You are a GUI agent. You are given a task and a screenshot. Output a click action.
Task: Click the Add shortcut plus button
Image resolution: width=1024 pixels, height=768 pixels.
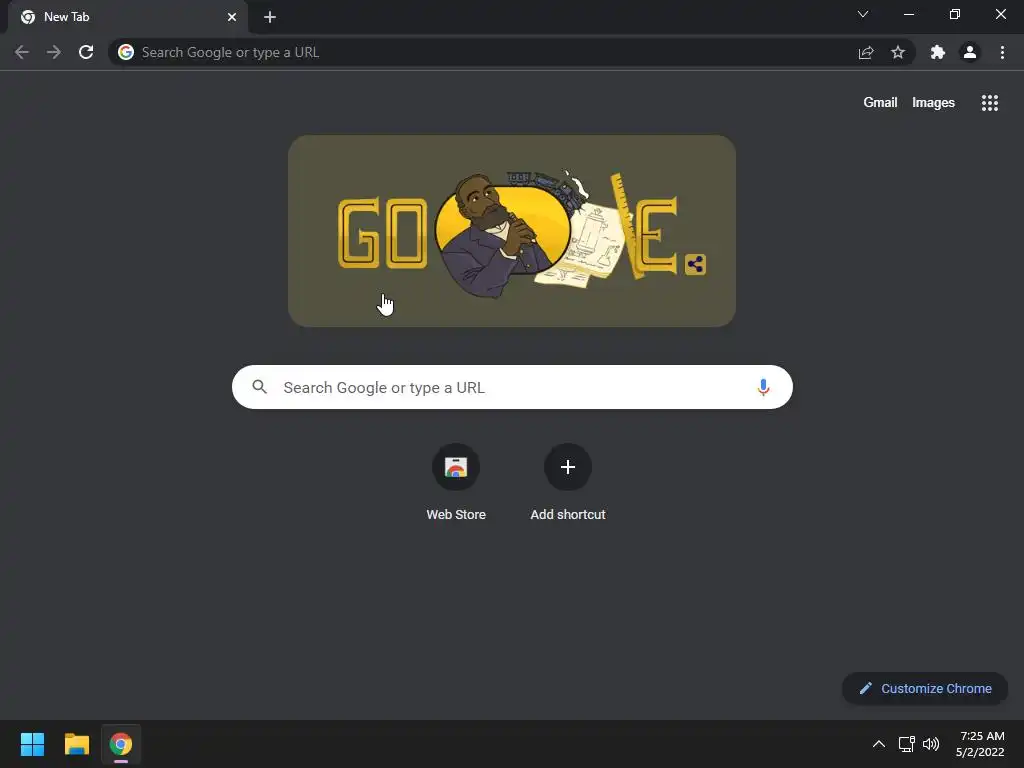[x=568, y=467]
